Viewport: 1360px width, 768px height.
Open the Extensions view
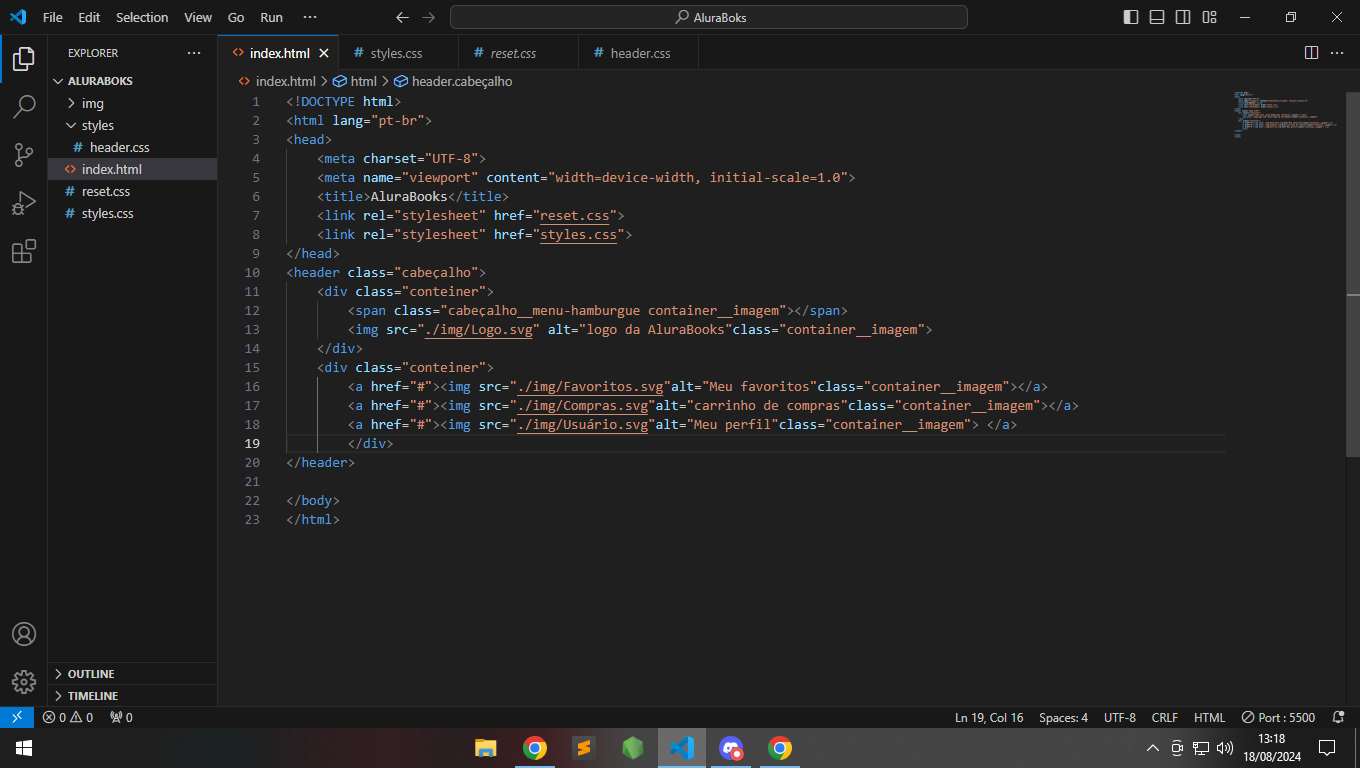point(24,251)
